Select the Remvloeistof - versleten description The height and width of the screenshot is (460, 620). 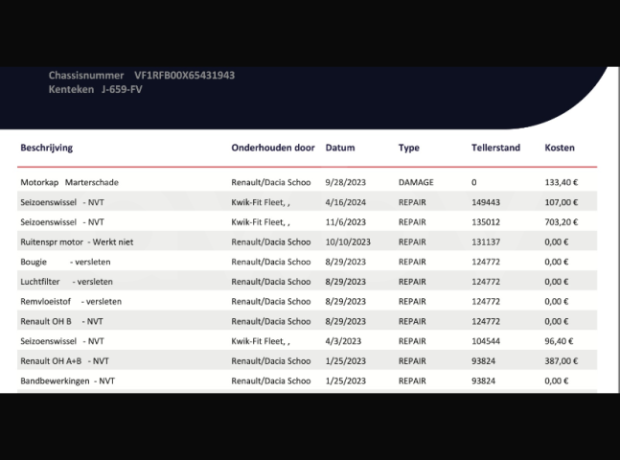click(x=71, y=301)
